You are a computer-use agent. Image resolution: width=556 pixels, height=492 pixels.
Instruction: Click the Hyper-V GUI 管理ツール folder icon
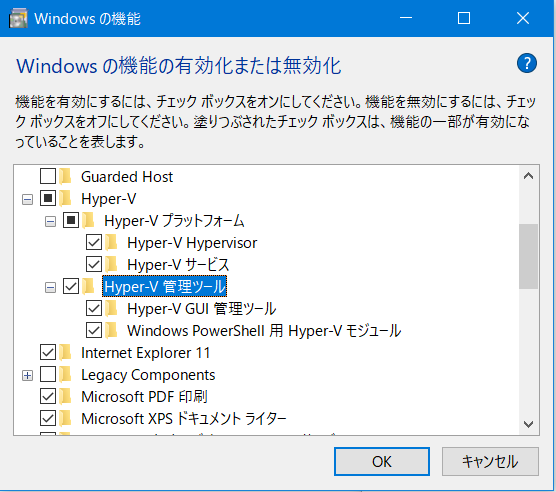pos(112,308)
